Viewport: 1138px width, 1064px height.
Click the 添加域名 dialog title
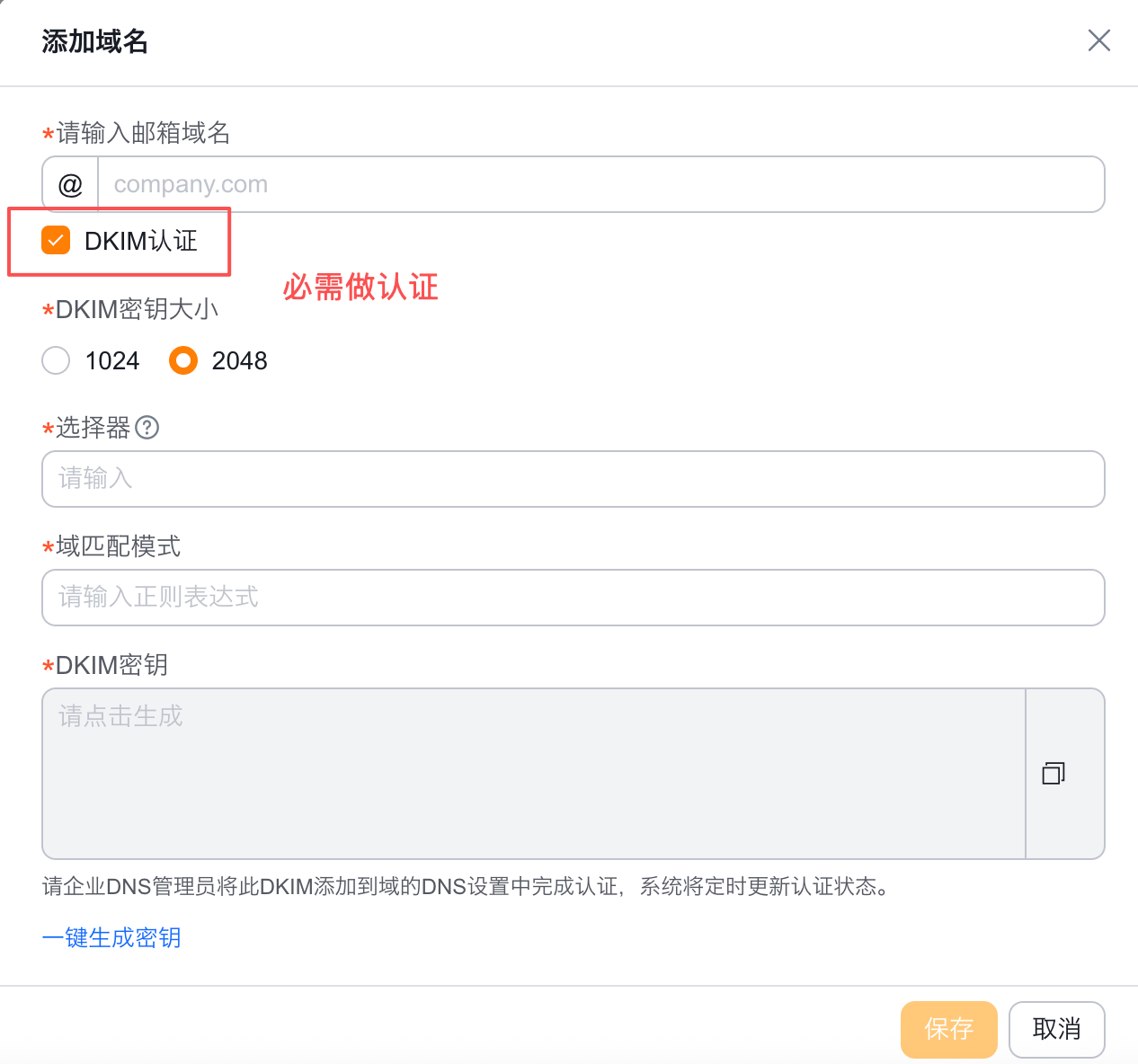[95, 41]
